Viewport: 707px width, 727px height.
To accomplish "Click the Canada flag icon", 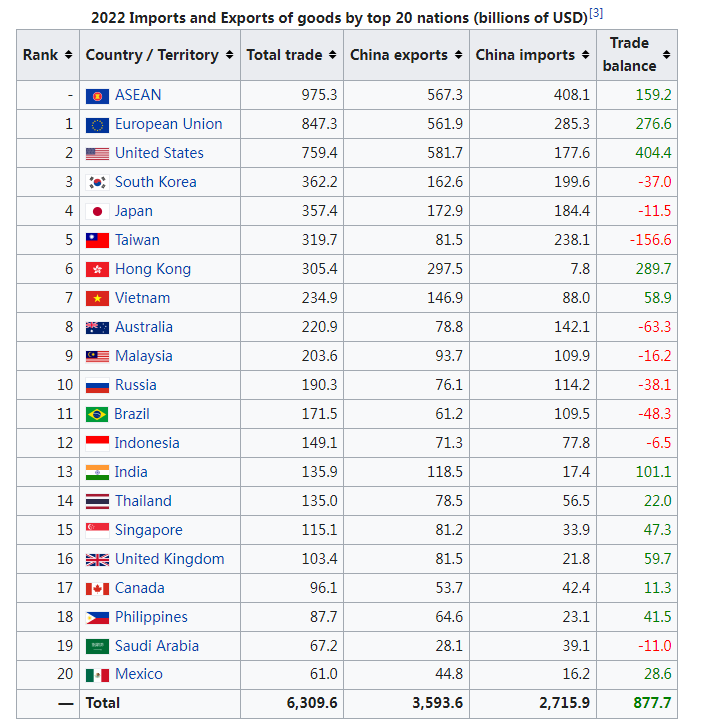I will click(x=97, y=589).
